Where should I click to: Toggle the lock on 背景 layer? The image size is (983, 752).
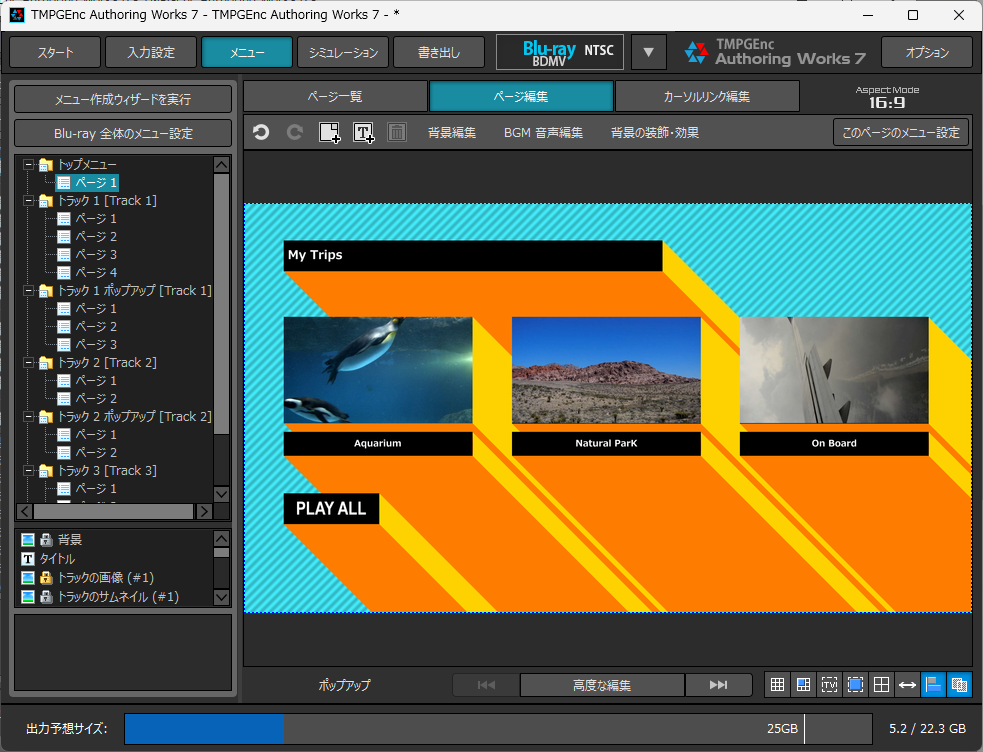click(x=46, y=540)
